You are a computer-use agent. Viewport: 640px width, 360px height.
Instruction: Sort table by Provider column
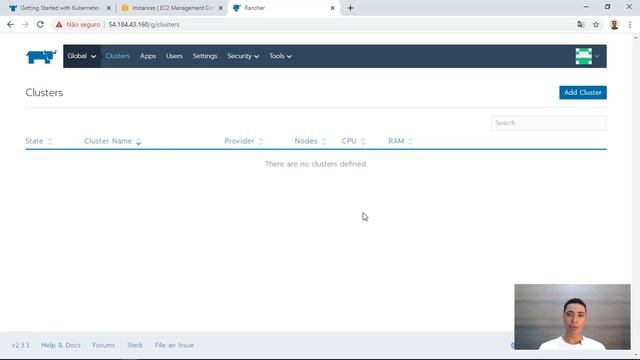(x=244, y=141)
